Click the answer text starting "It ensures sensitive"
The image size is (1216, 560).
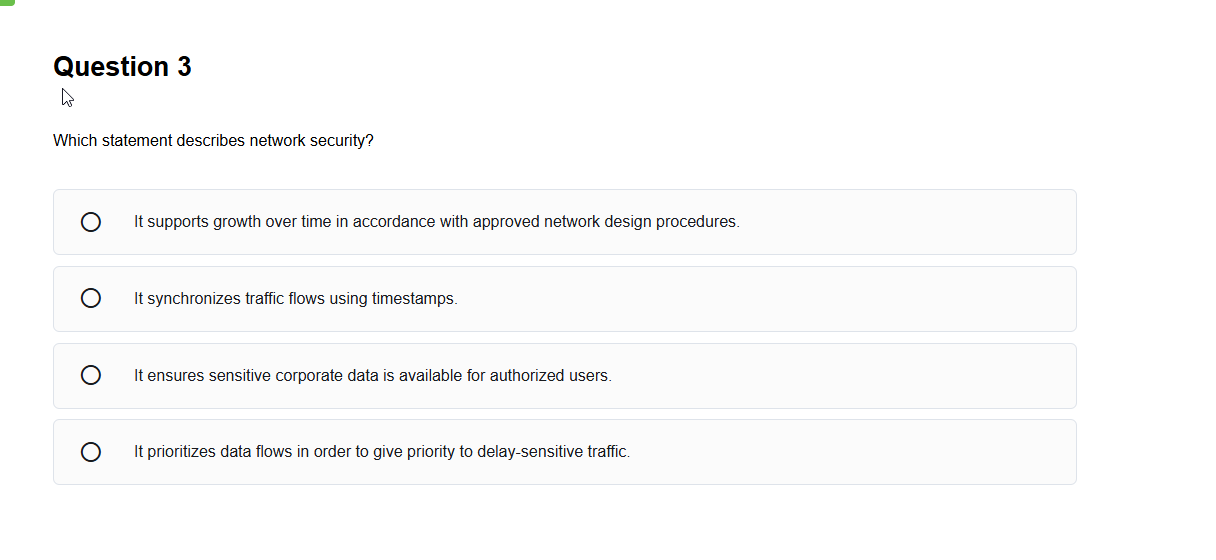[372, 376]
